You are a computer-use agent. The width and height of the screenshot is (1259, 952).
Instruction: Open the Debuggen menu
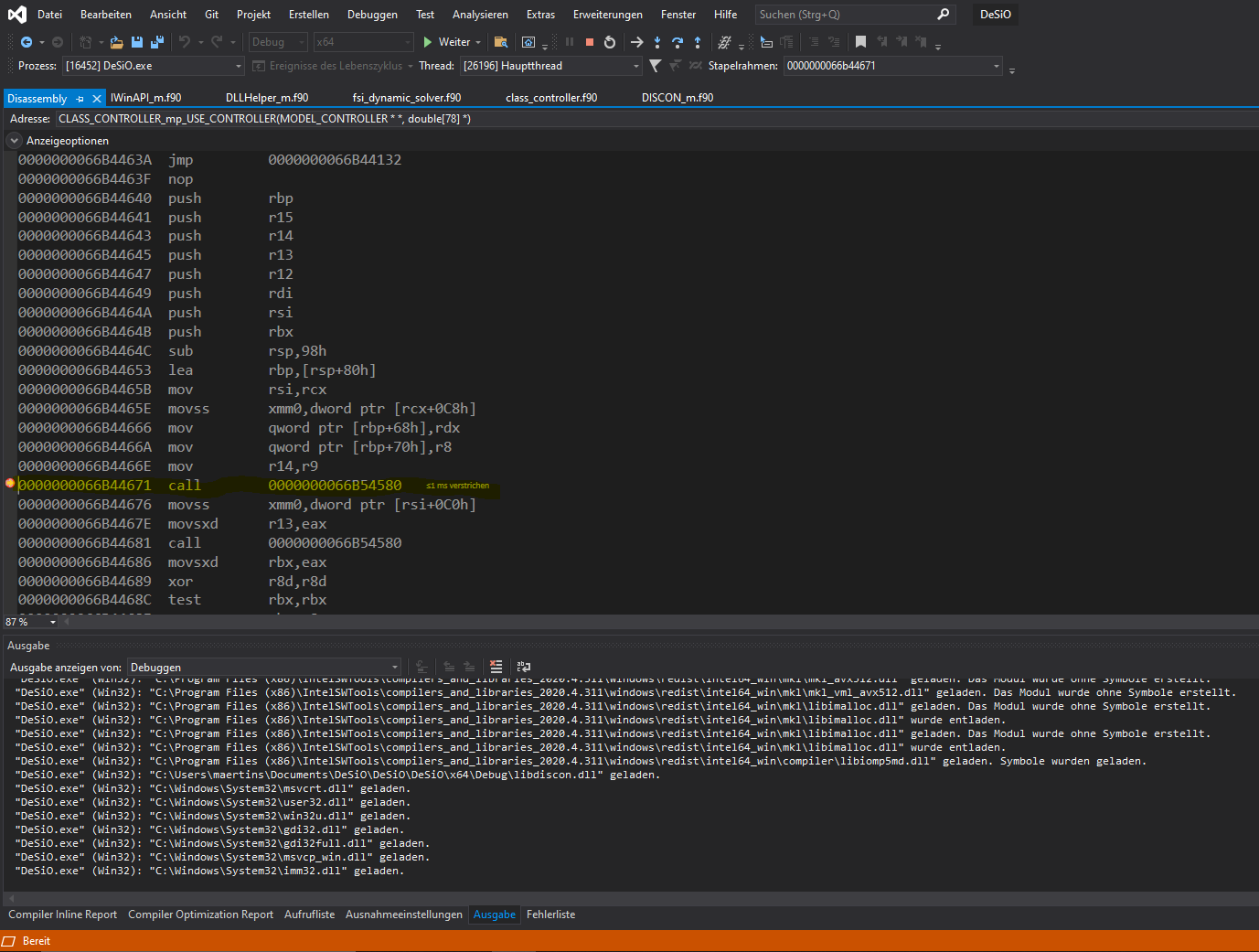[x=371, y=14]
